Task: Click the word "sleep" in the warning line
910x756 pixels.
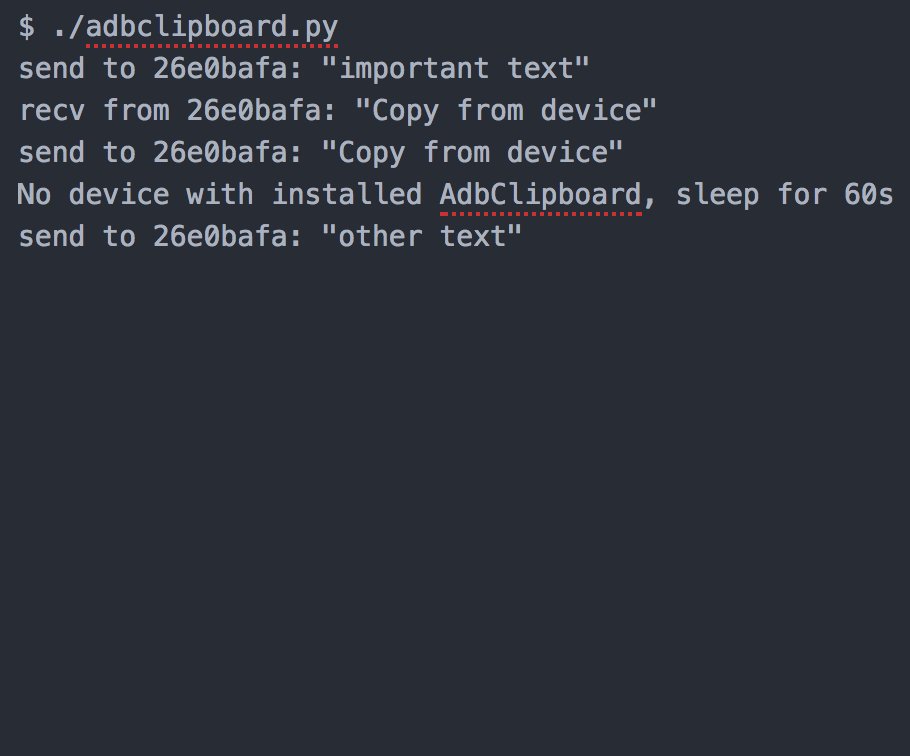Action: [717, 194]
